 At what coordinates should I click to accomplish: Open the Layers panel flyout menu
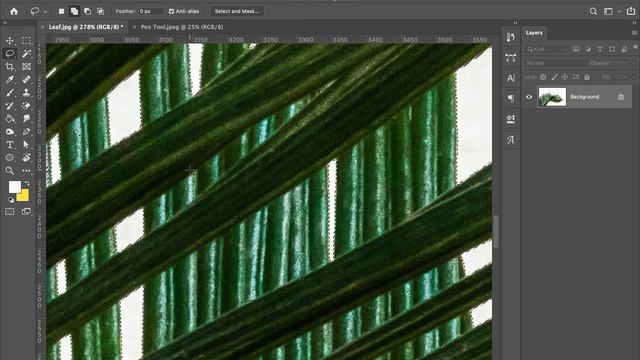click(x=634, y=33)
